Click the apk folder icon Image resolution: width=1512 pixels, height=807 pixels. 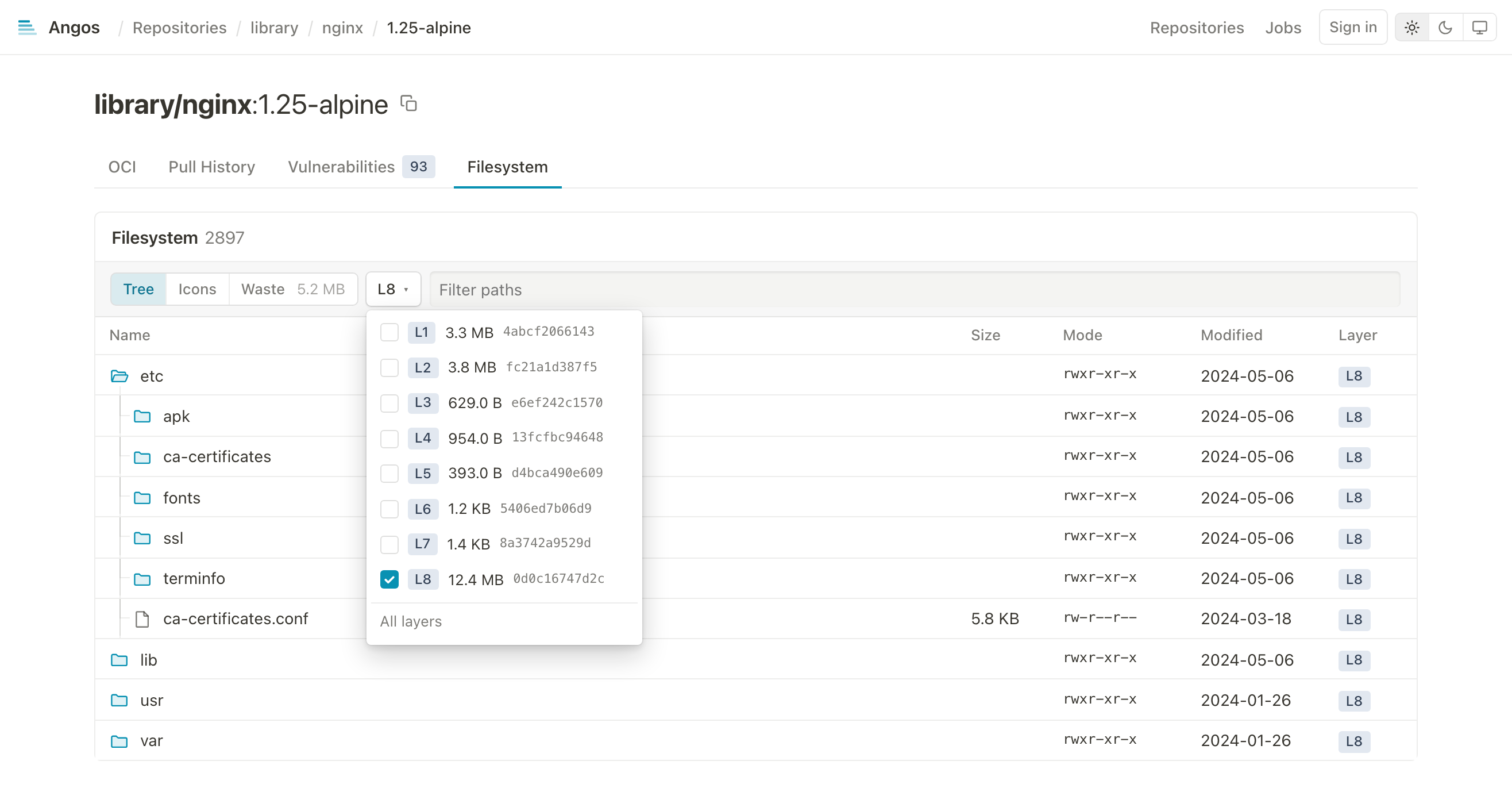[142, 416]
